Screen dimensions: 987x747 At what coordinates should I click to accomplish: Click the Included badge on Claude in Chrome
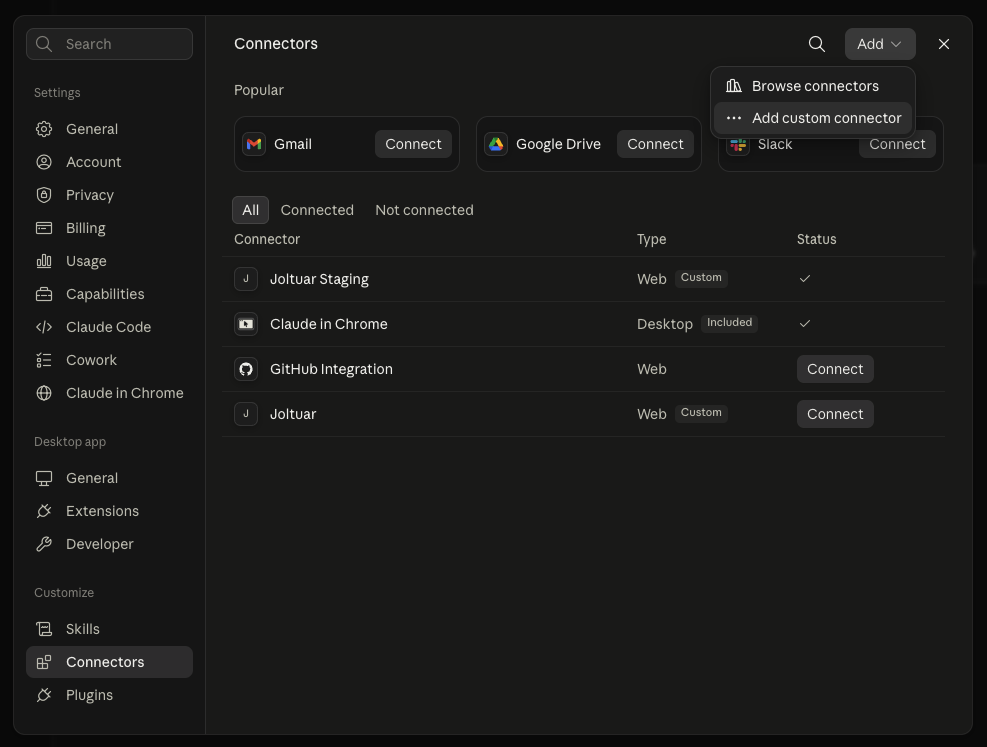[x=729, y=323]
